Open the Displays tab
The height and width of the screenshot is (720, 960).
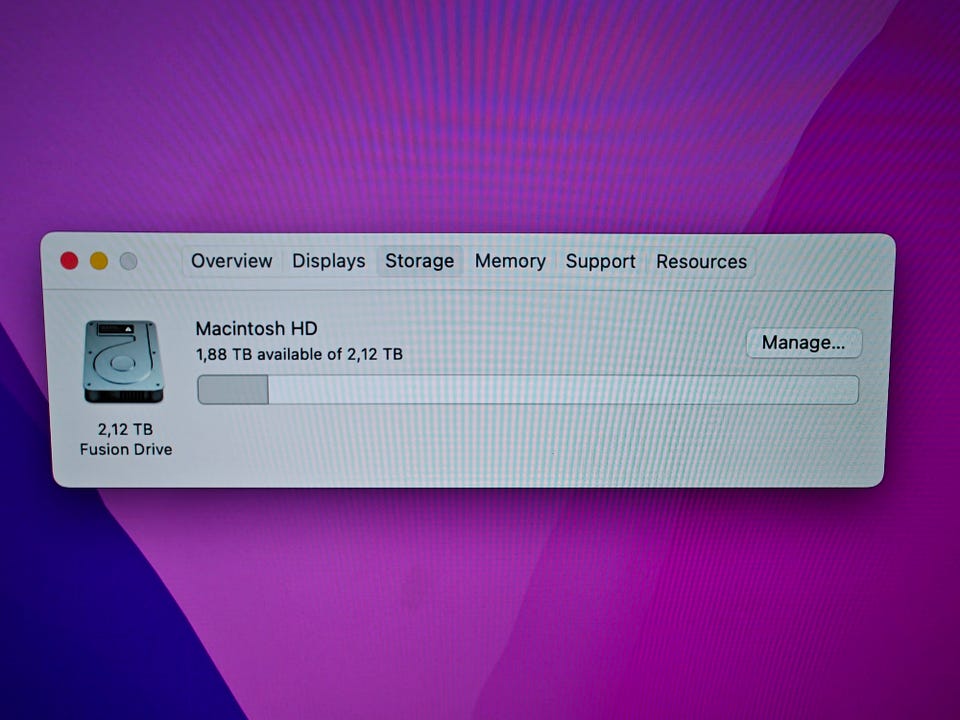coord(329,261)
